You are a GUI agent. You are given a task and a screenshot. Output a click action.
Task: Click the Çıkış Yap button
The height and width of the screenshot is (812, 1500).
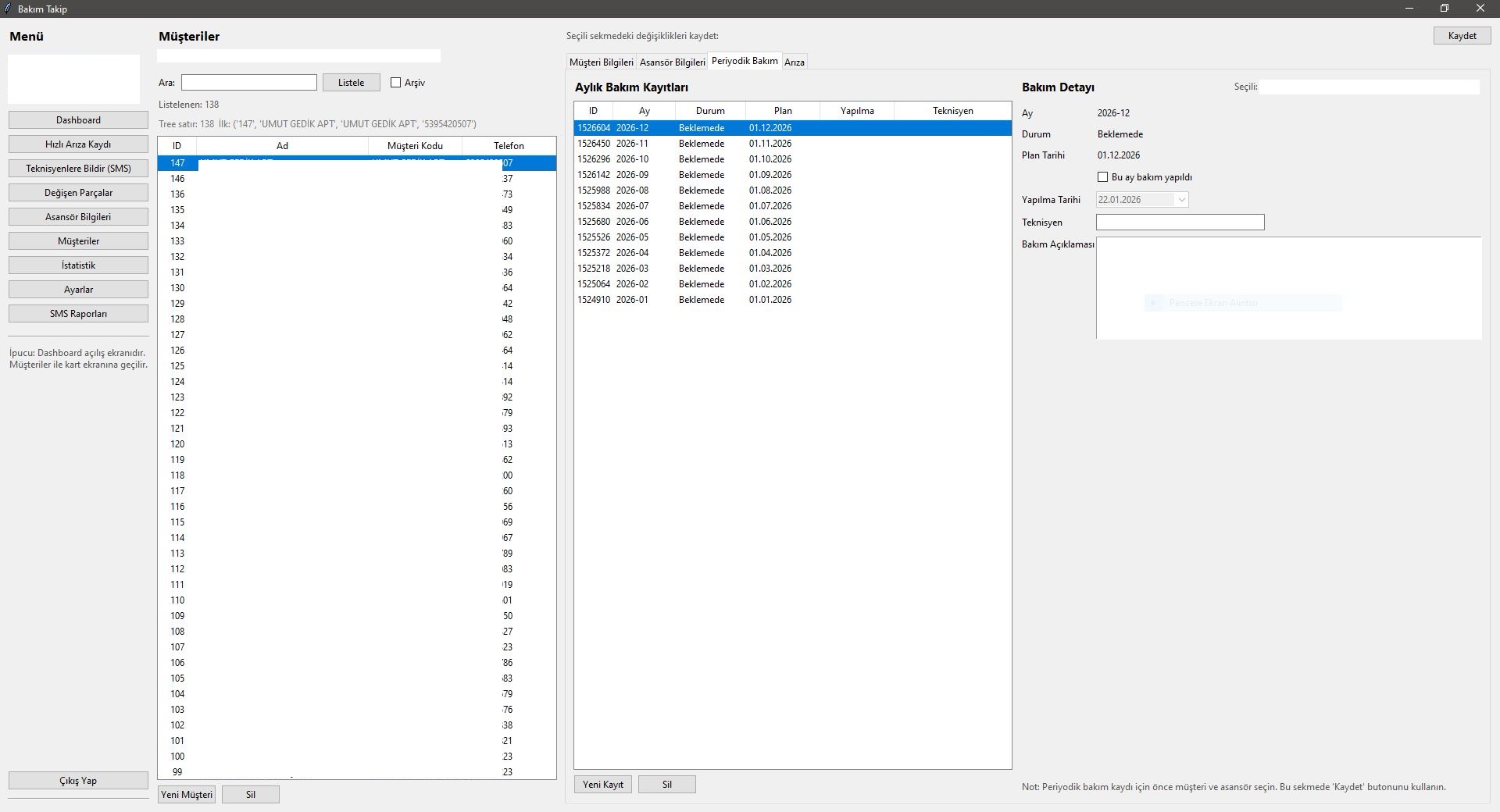click(78, 781)
